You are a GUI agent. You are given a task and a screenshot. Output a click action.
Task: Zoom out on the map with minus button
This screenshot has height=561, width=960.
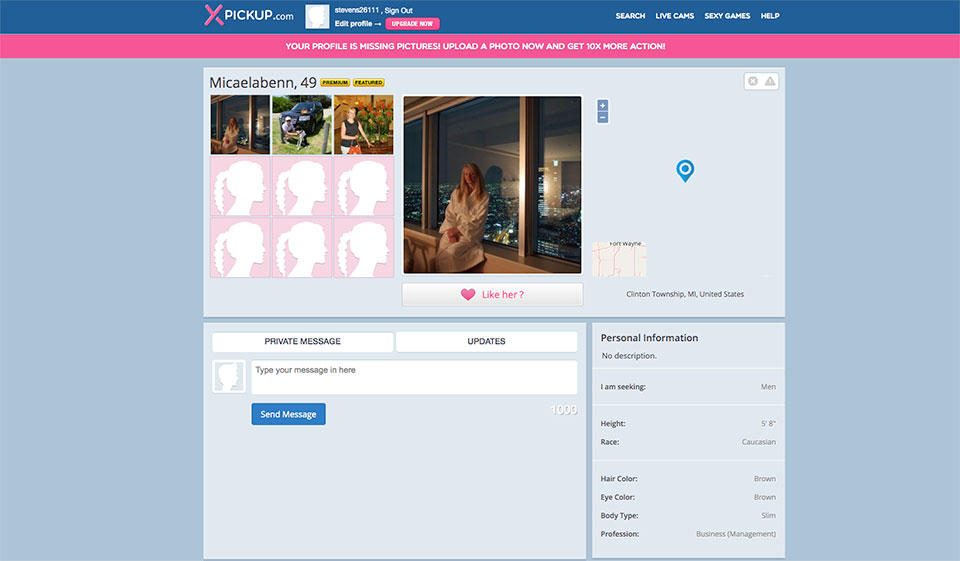coord(602,117)
